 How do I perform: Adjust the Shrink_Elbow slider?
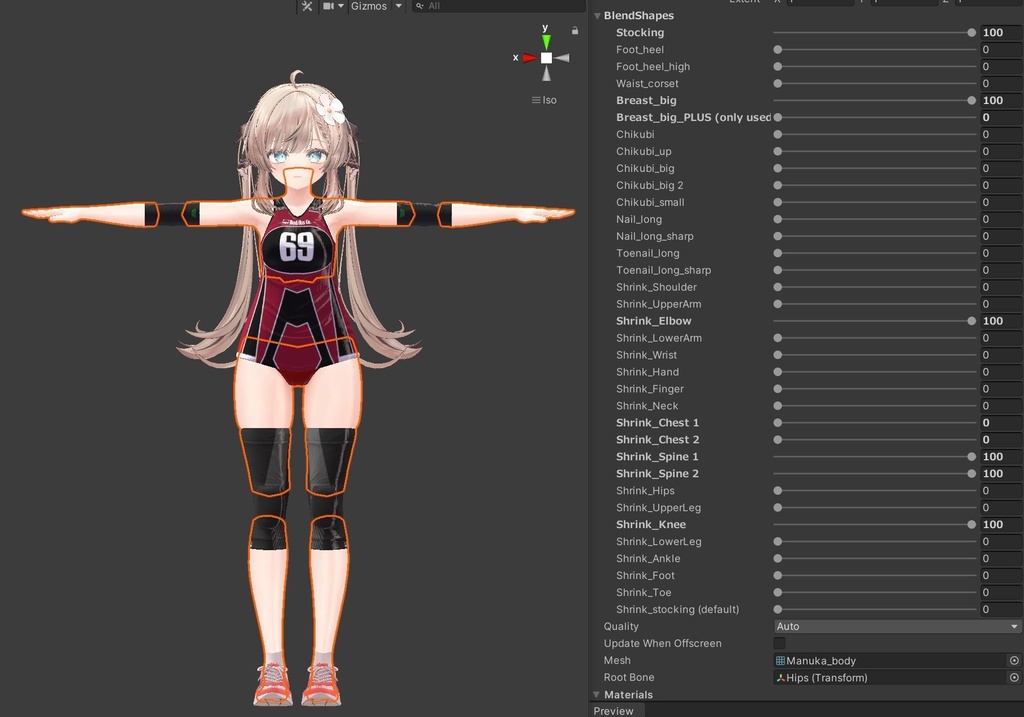[874, 321]
